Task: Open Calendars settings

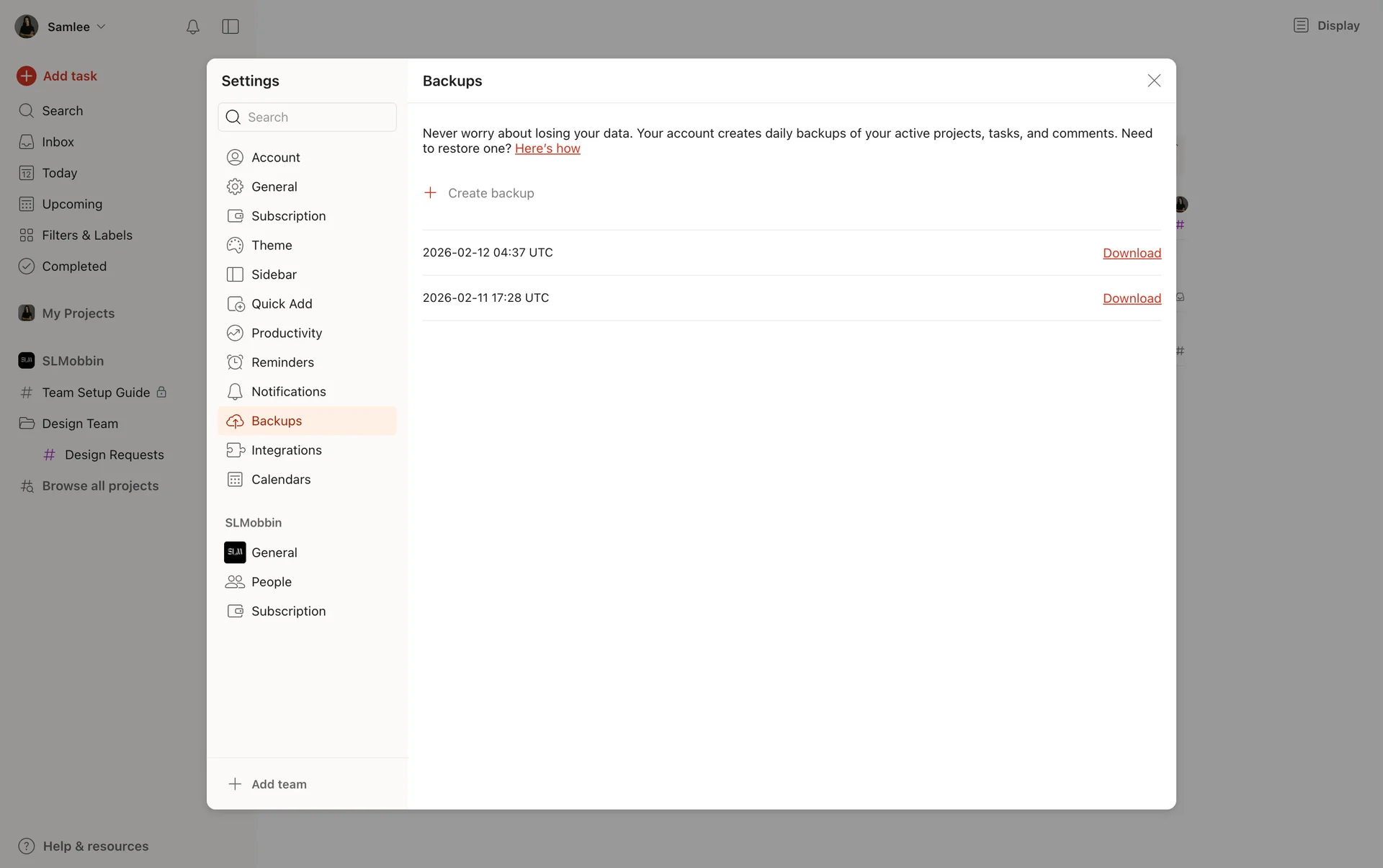Action: tap(280, 479)
